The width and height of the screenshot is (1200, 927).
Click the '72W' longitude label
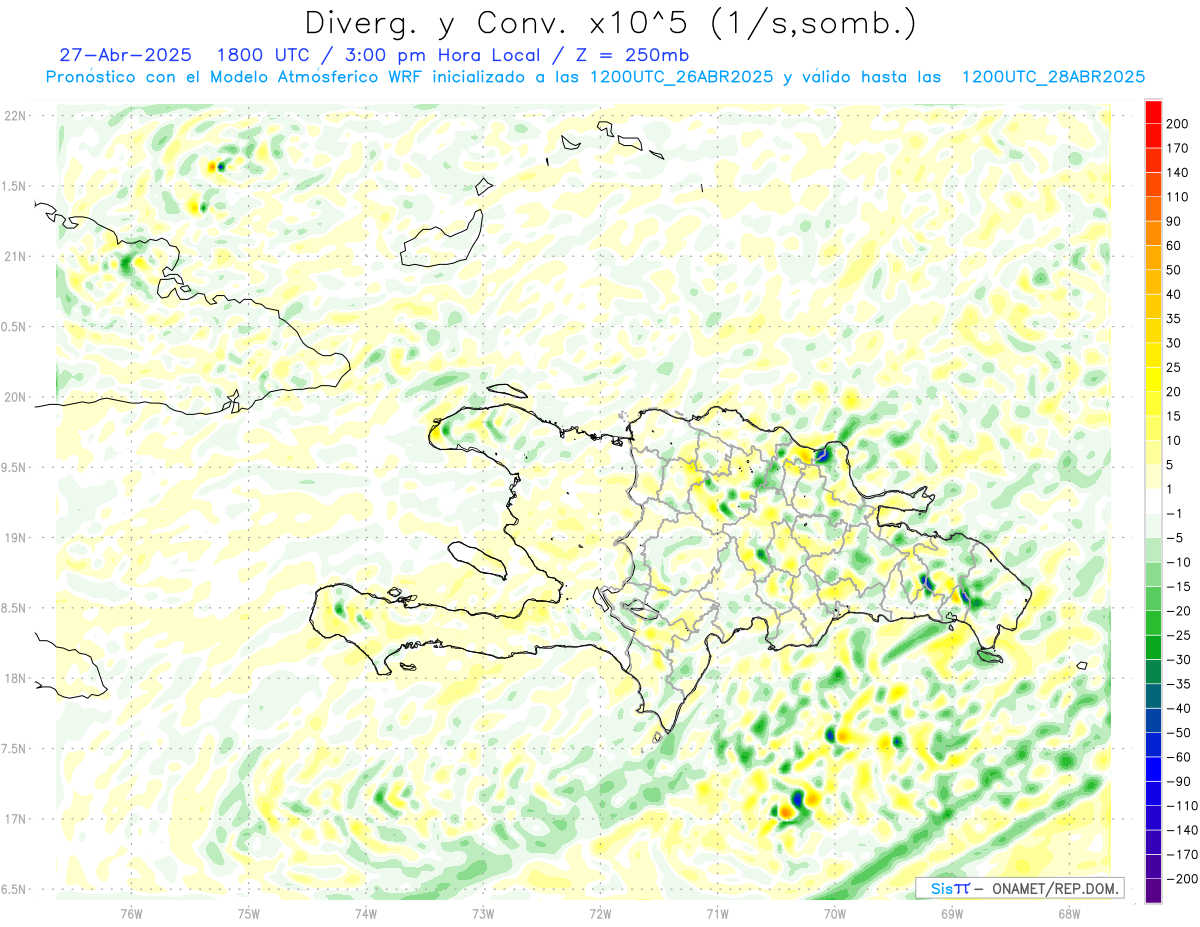tap(600, 912)
